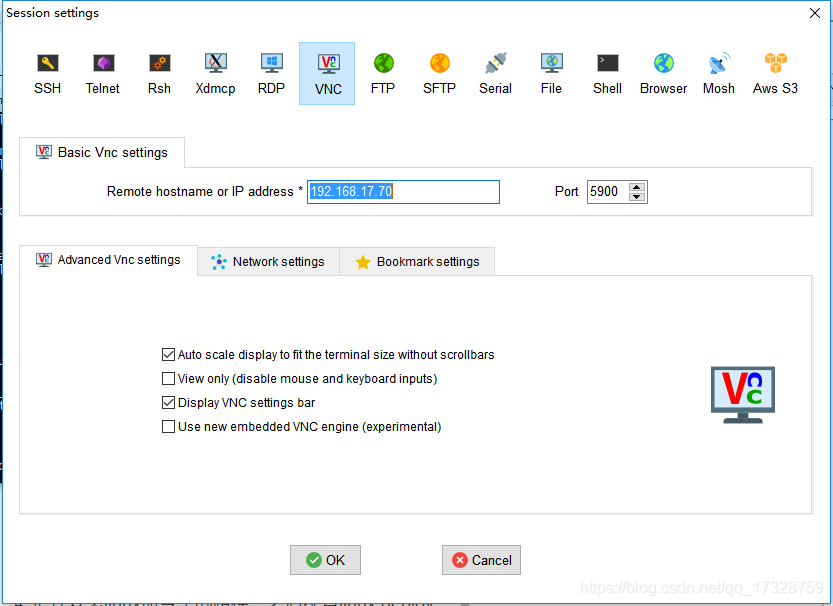Enable new embedded VNC engine option
Image resolution: width=833 pixels, height=606 pixels.
point(168,426)
